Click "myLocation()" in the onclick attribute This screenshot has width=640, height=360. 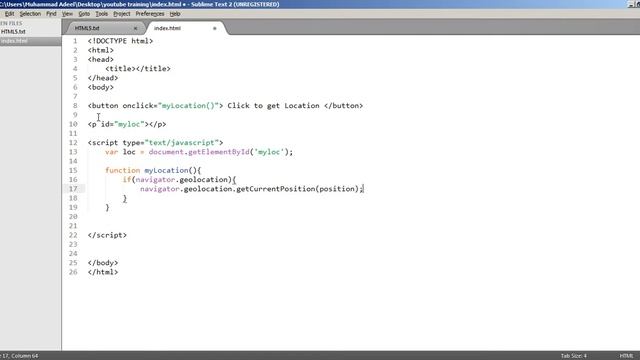tap(188, 106)
